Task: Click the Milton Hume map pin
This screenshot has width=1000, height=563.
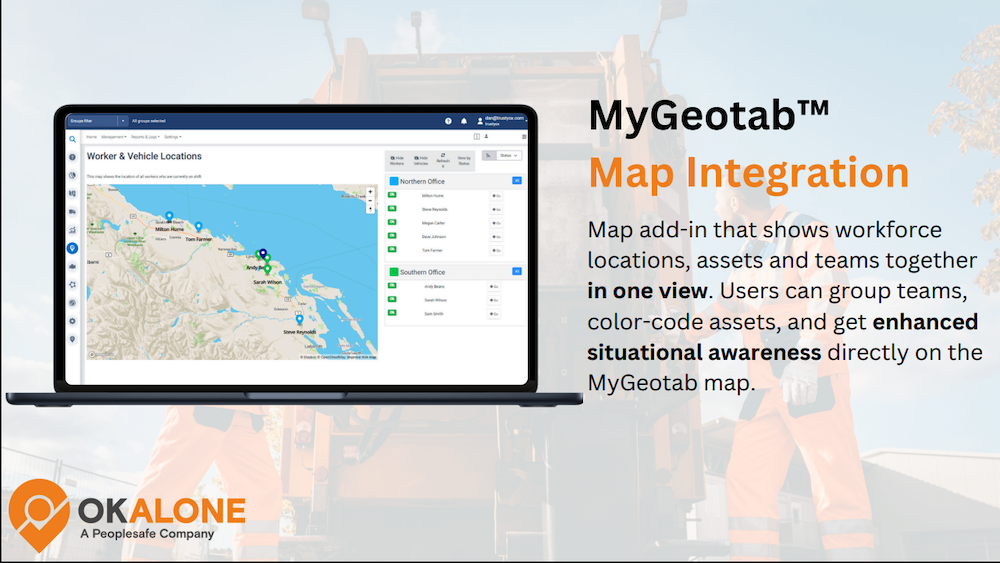Action: 169,217
